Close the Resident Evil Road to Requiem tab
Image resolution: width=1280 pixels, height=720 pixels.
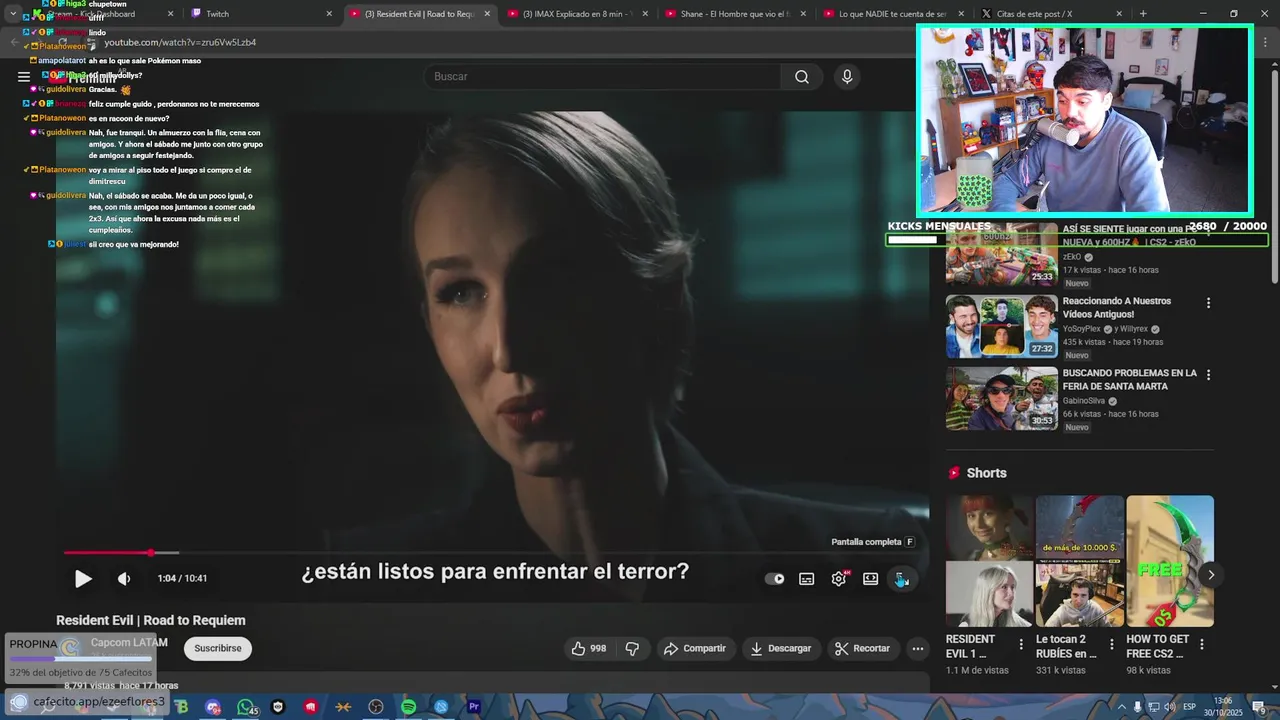click(x=487, y=14)
